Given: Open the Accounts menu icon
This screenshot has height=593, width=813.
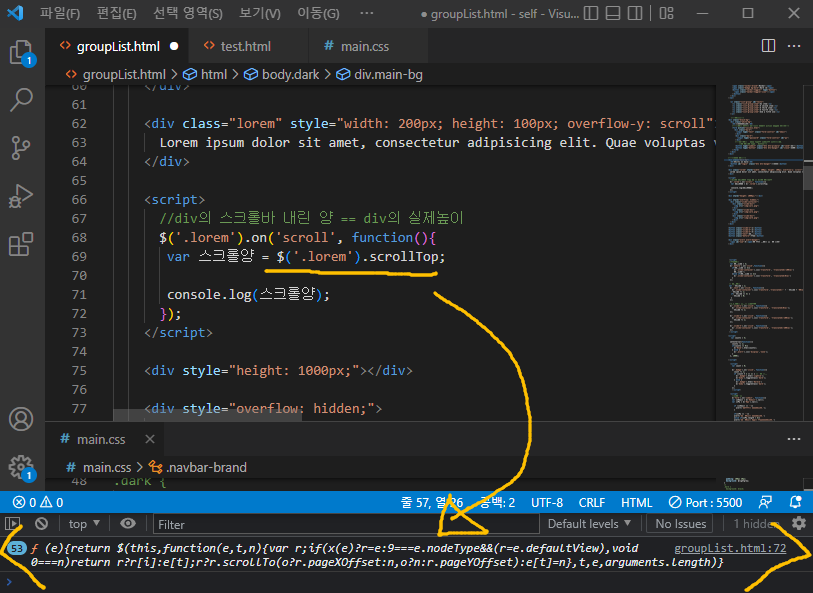Looking at the screenshot, I should pos(21,419).
